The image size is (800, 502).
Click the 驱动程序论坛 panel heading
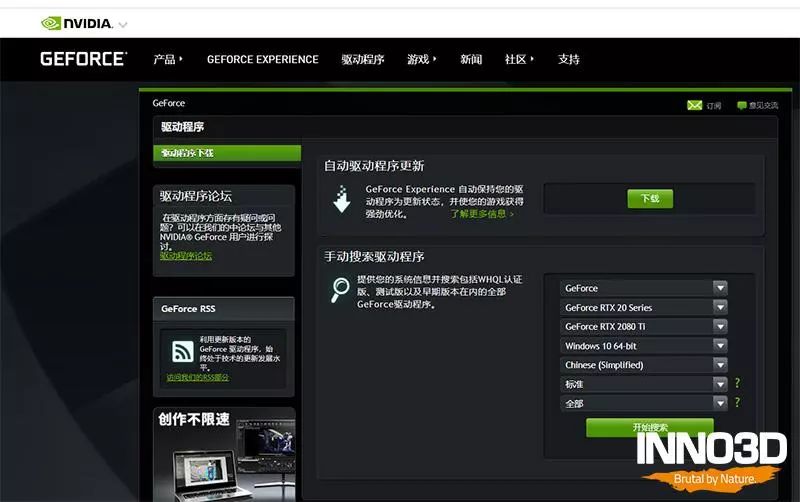tap(196, 196)
